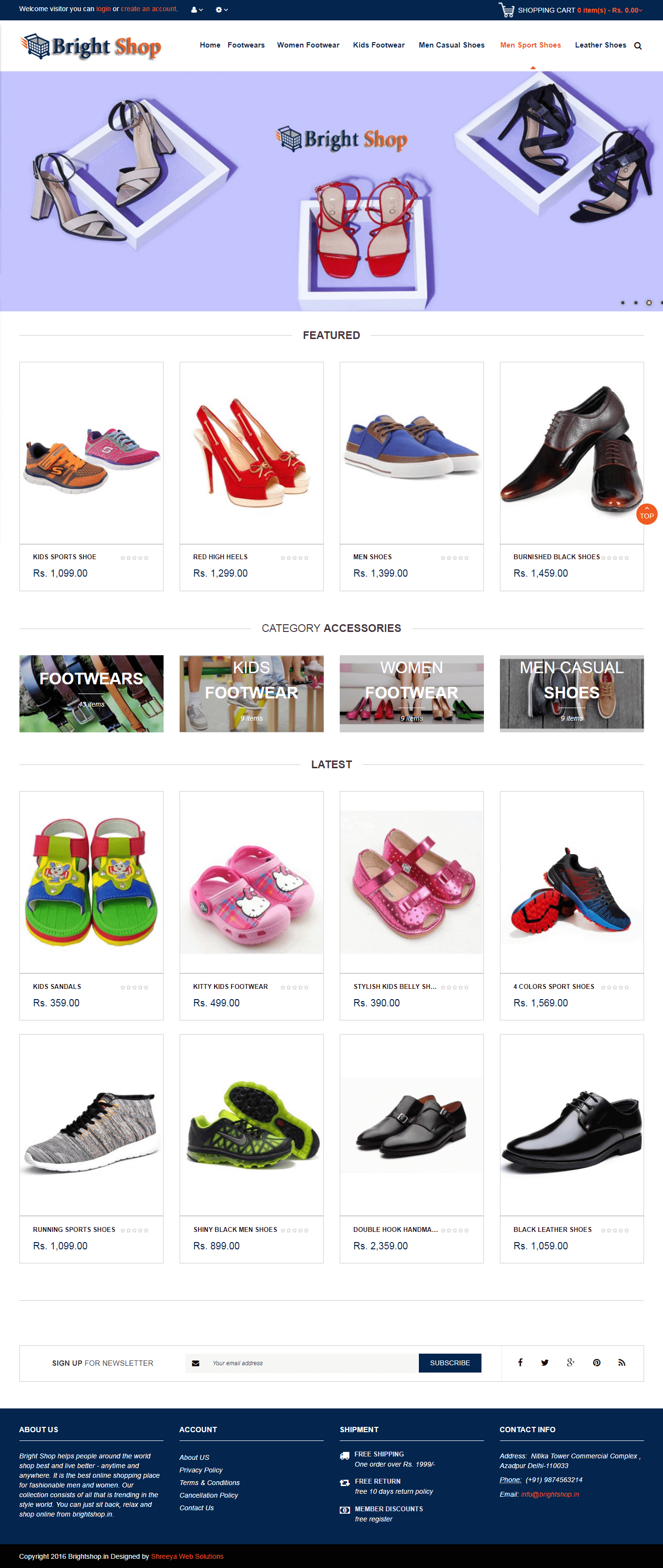663x1568 pixels.
Task: Select the third banner slide indicator
Action: [649, 303]
